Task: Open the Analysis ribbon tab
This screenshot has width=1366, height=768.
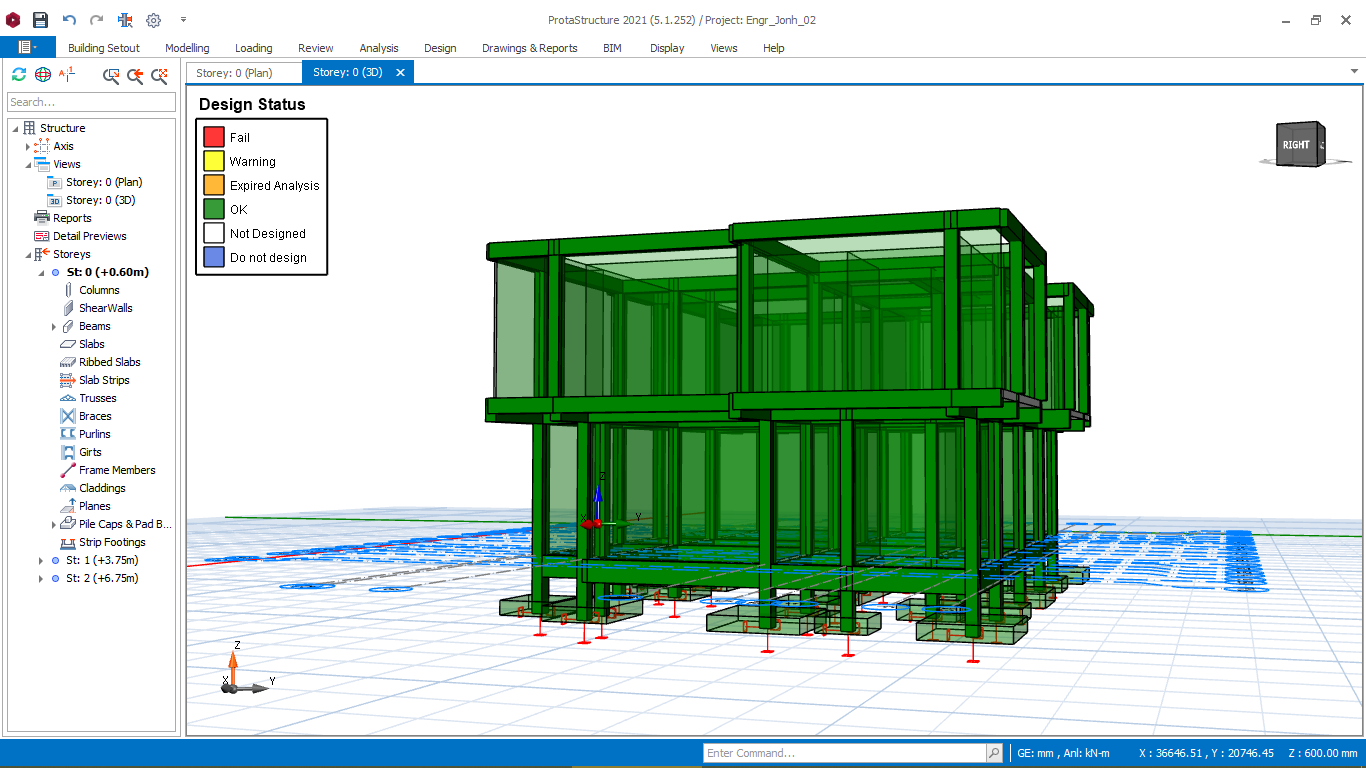Action: click(379, 48)
